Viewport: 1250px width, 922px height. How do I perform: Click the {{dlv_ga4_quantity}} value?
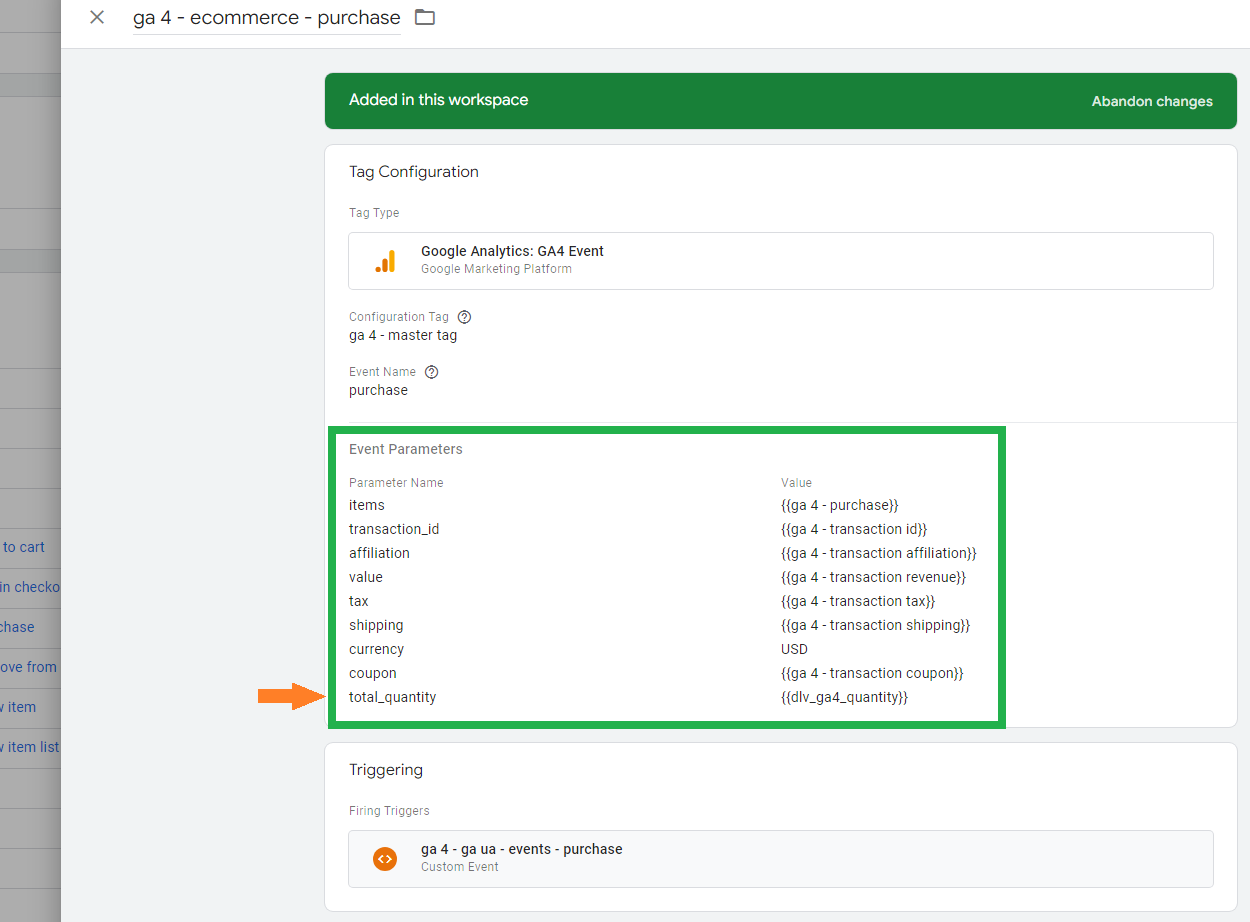pos(844,697)
